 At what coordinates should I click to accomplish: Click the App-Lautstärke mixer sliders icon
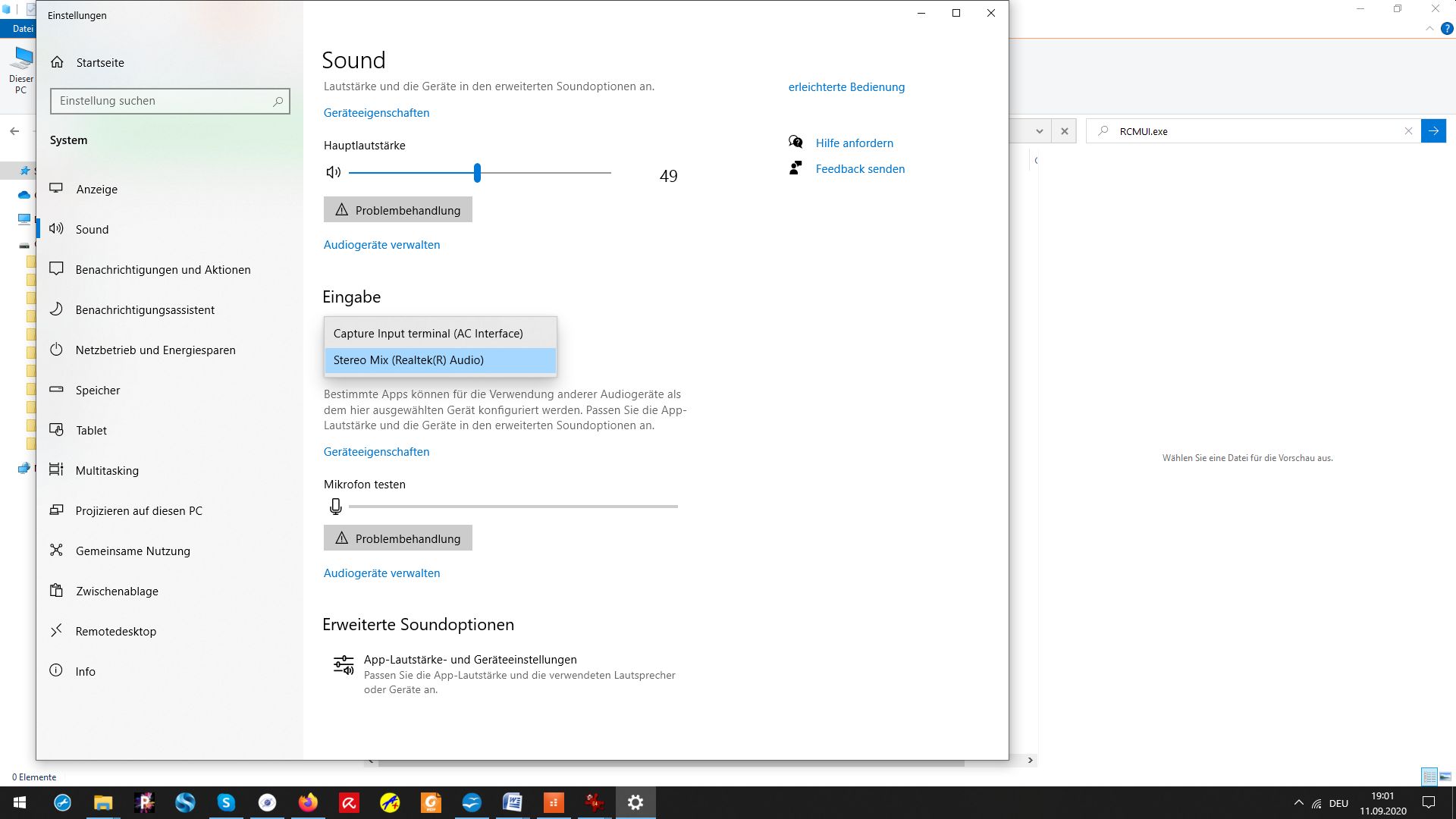point(344,666)
